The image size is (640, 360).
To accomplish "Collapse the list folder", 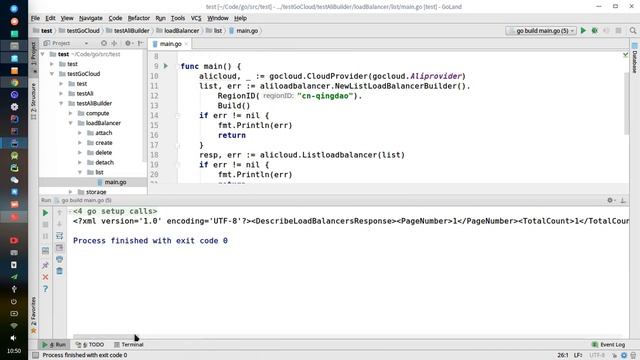I will [80, 172].
